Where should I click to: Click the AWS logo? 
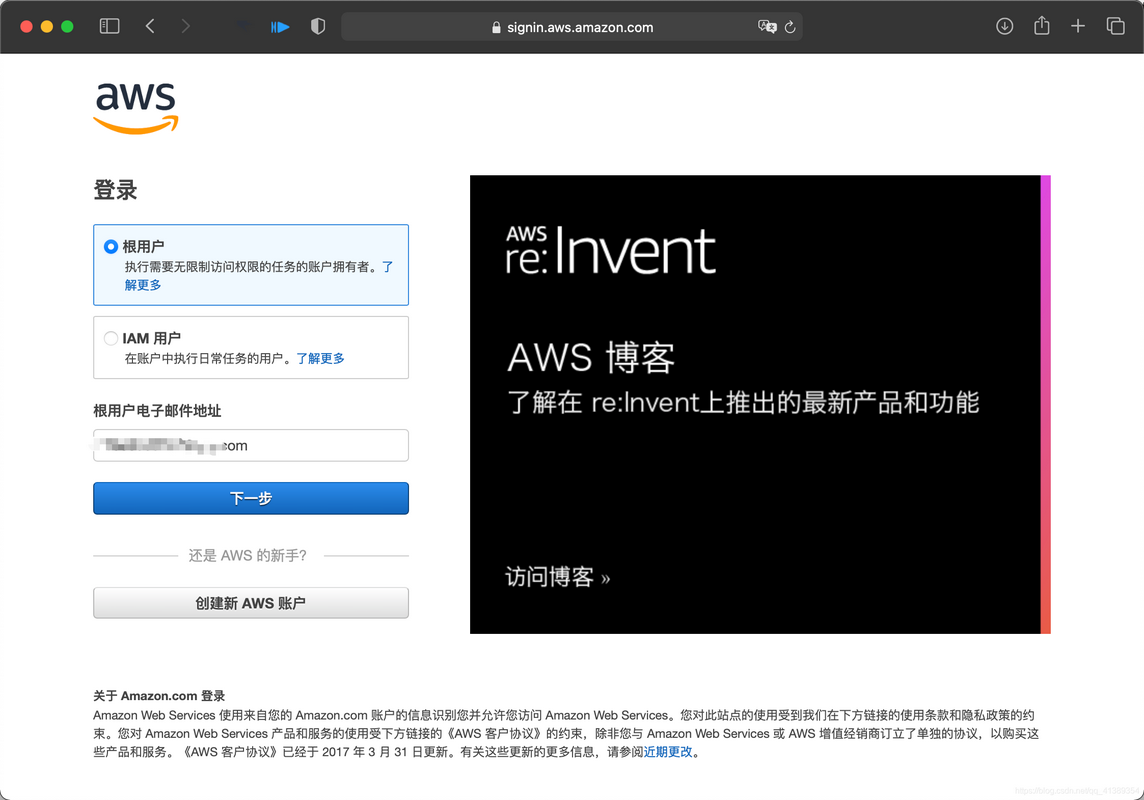(136, 107)
